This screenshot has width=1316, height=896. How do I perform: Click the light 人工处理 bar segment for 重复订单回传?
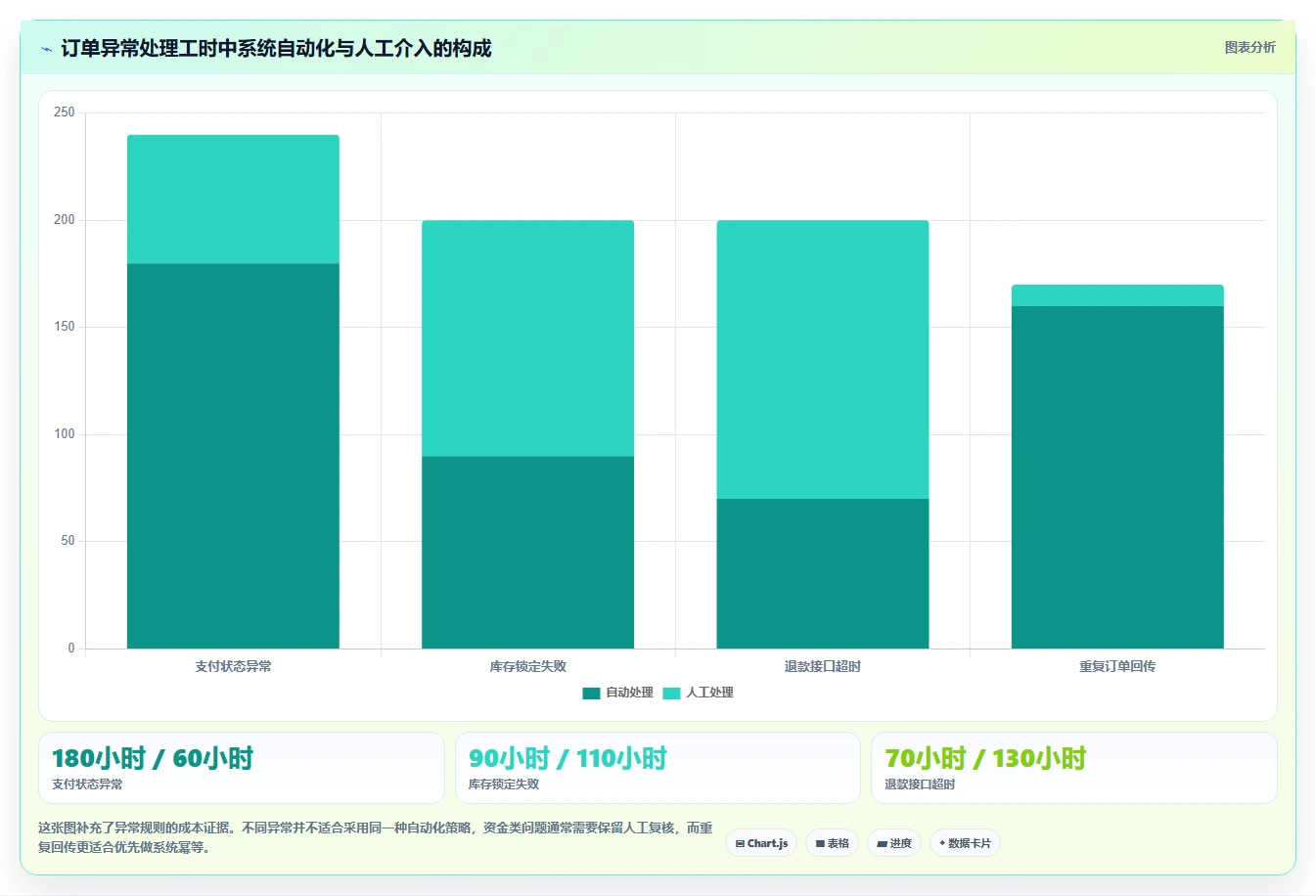1117,296
